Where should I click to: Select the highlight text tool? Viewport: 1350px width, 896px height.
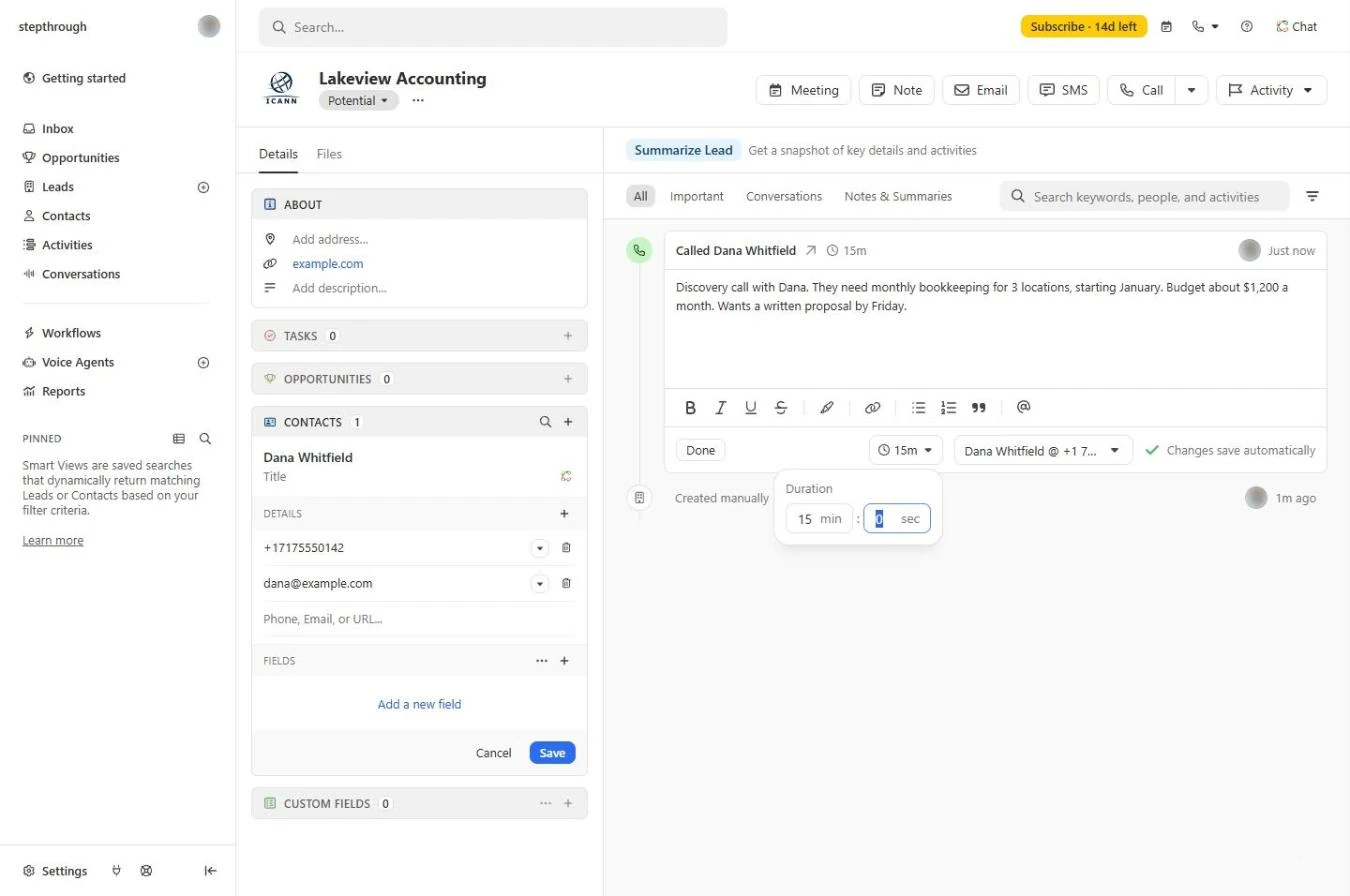coord(826,408)
